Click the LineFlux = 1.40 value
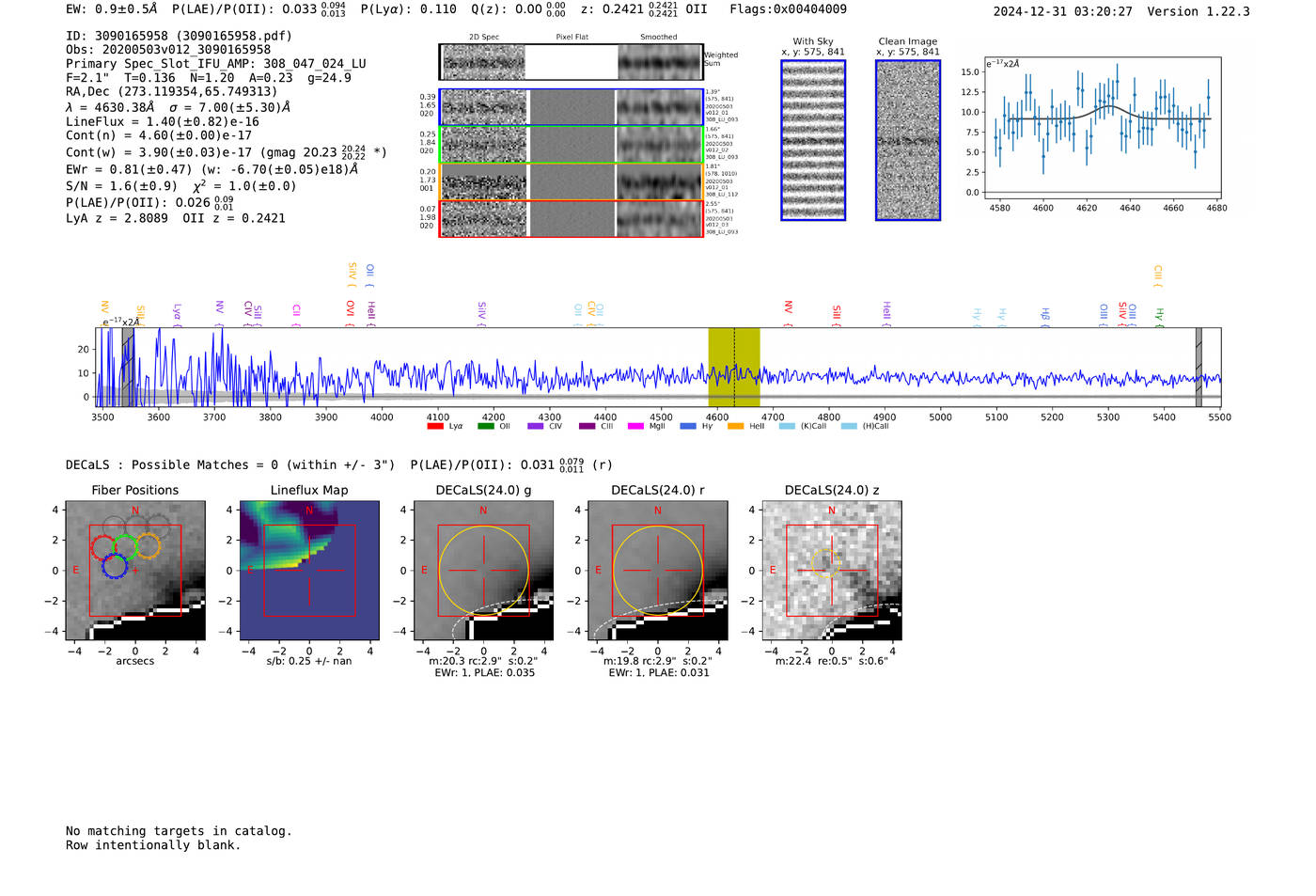This screenshot has width=1316, height=896. click(x=163, y=121)
